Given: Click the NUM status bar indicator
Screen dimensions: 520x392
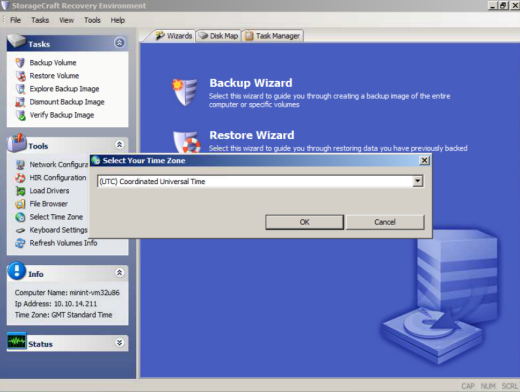Looking at the screenshot, I should click(488, 386).
